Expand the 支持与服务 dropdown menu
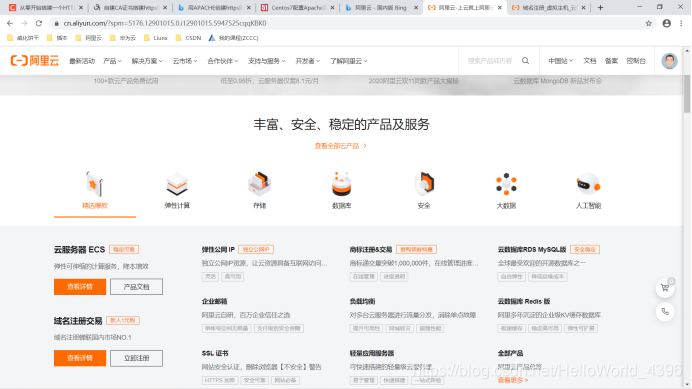The image size is (692, 389). (267, 61)
